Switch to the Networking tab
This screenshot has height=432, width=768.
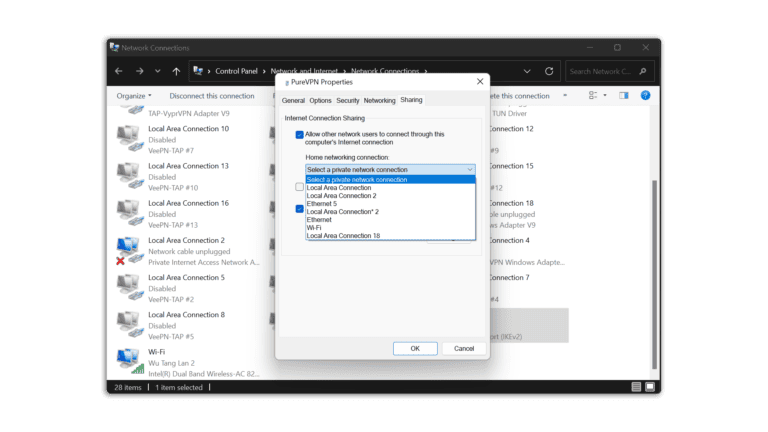tap(379, 101)
